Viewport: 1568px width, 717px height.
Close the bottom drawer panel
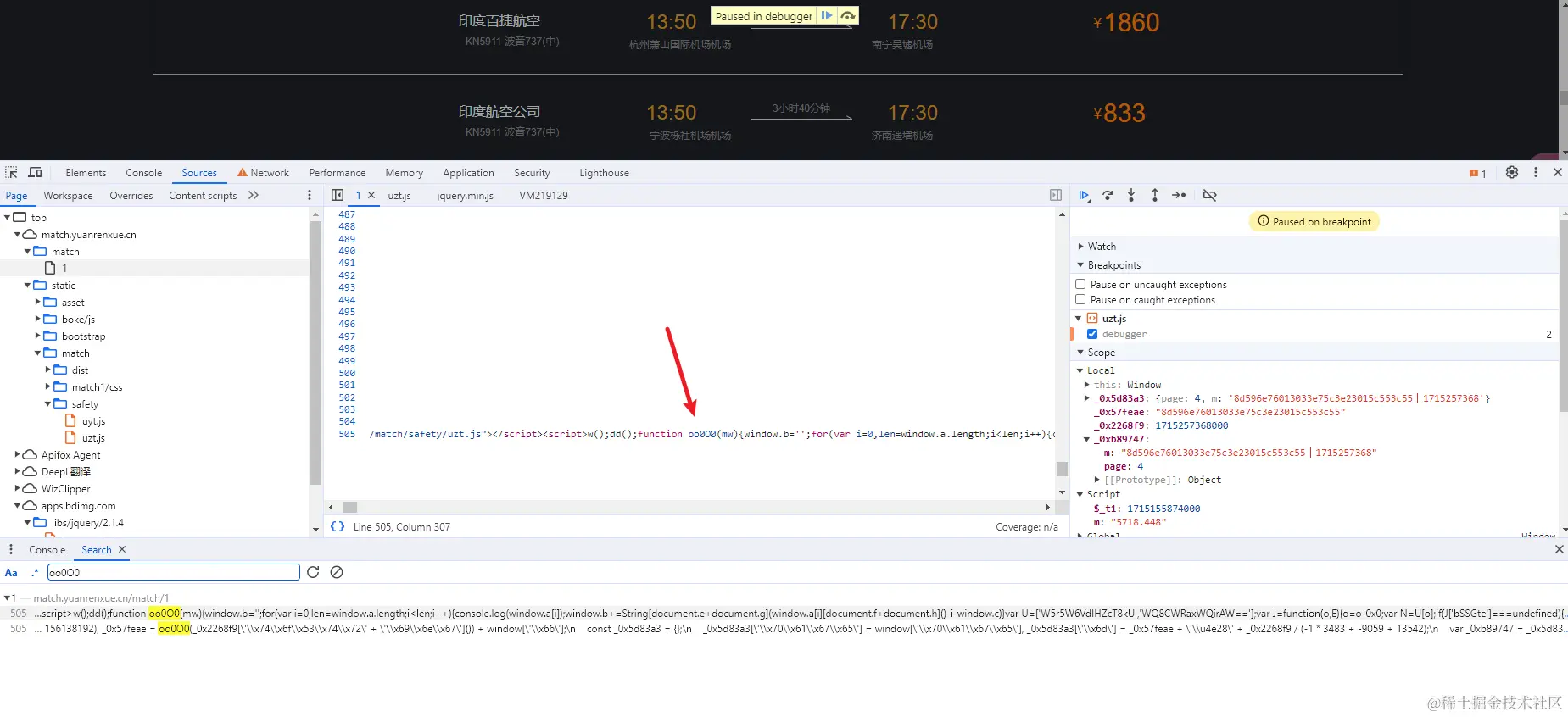point(1559,549)
